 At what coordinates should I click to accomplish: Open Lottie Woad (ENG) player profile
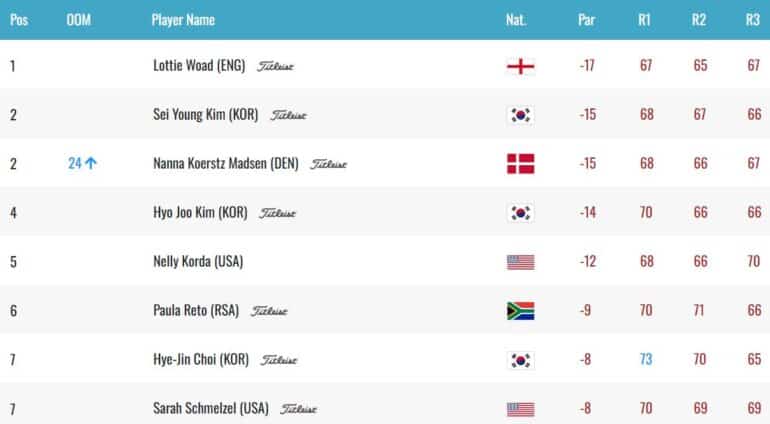pyautogui.click(x=199, y=65)
